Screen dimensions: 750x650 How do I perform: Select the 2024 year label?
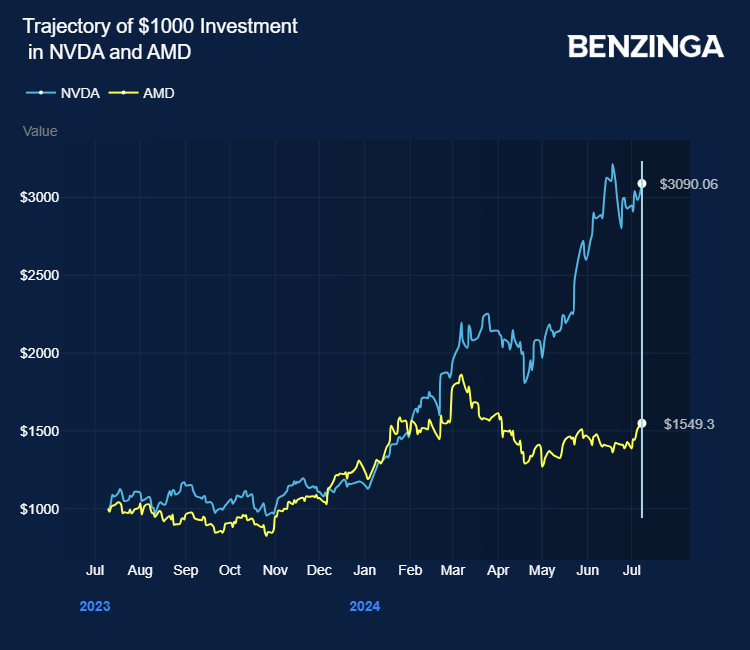tap(365, 606)
